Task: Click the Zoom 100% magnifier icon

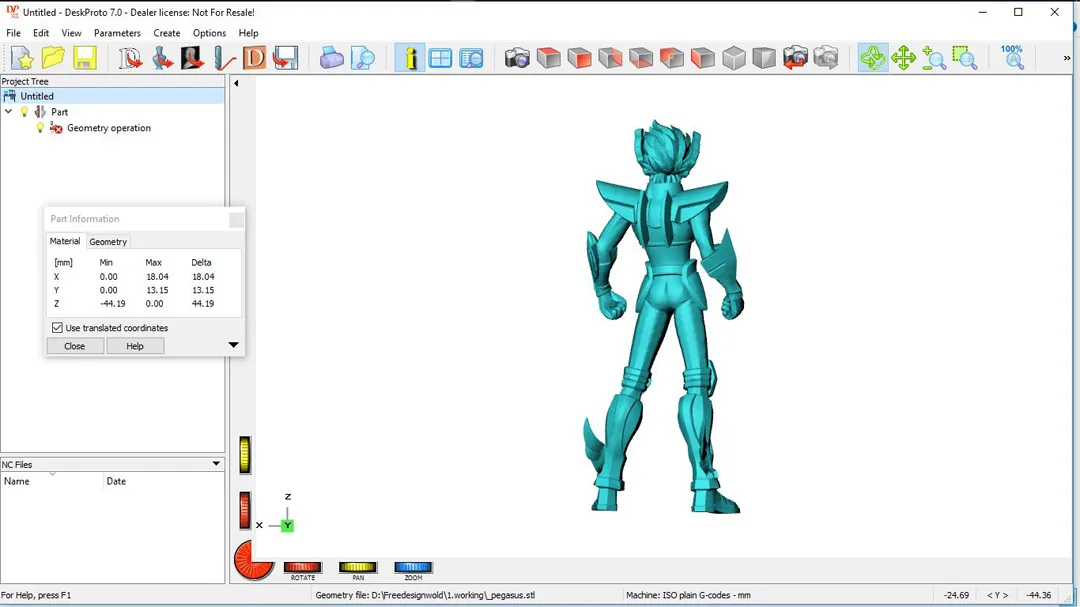Action: 1013,58
